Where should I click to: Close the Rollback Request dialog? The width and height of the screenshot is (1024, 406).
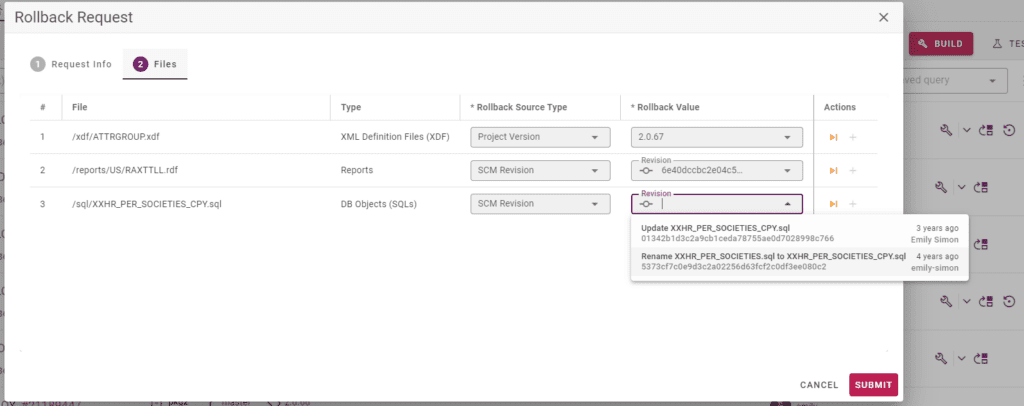click(x=883, y=18)
